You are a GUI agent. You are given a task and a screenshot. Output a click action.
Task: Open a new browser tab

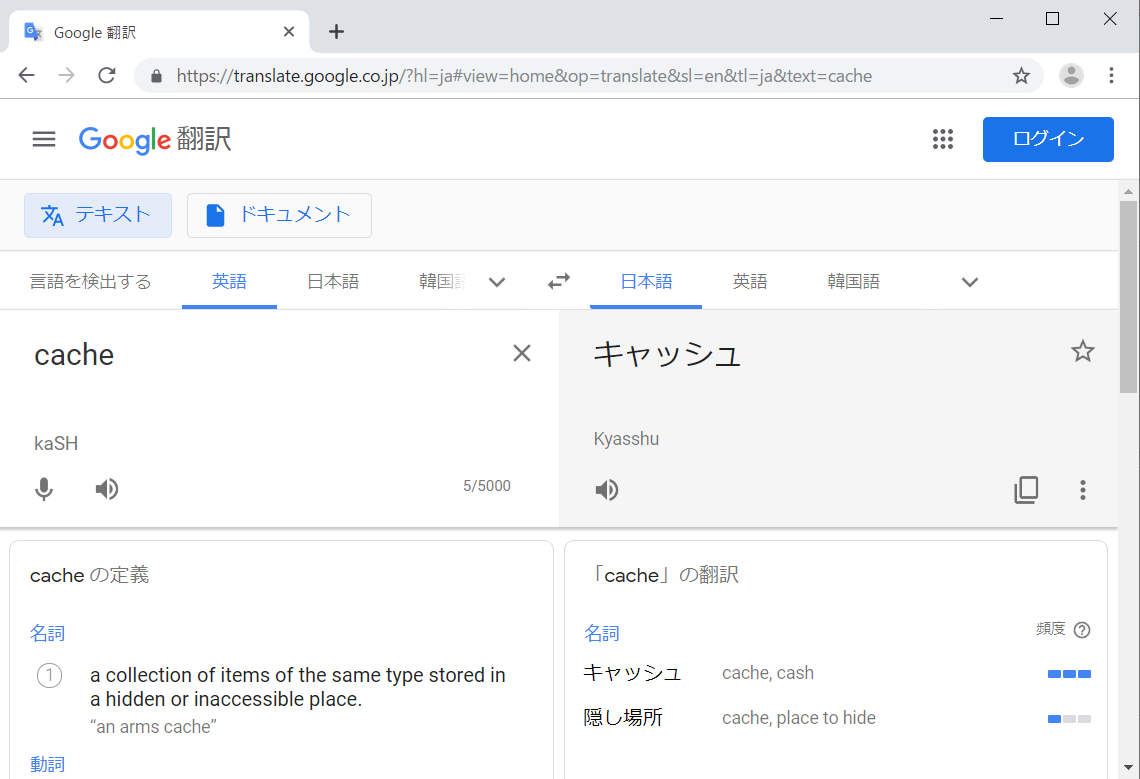[336, 31]
